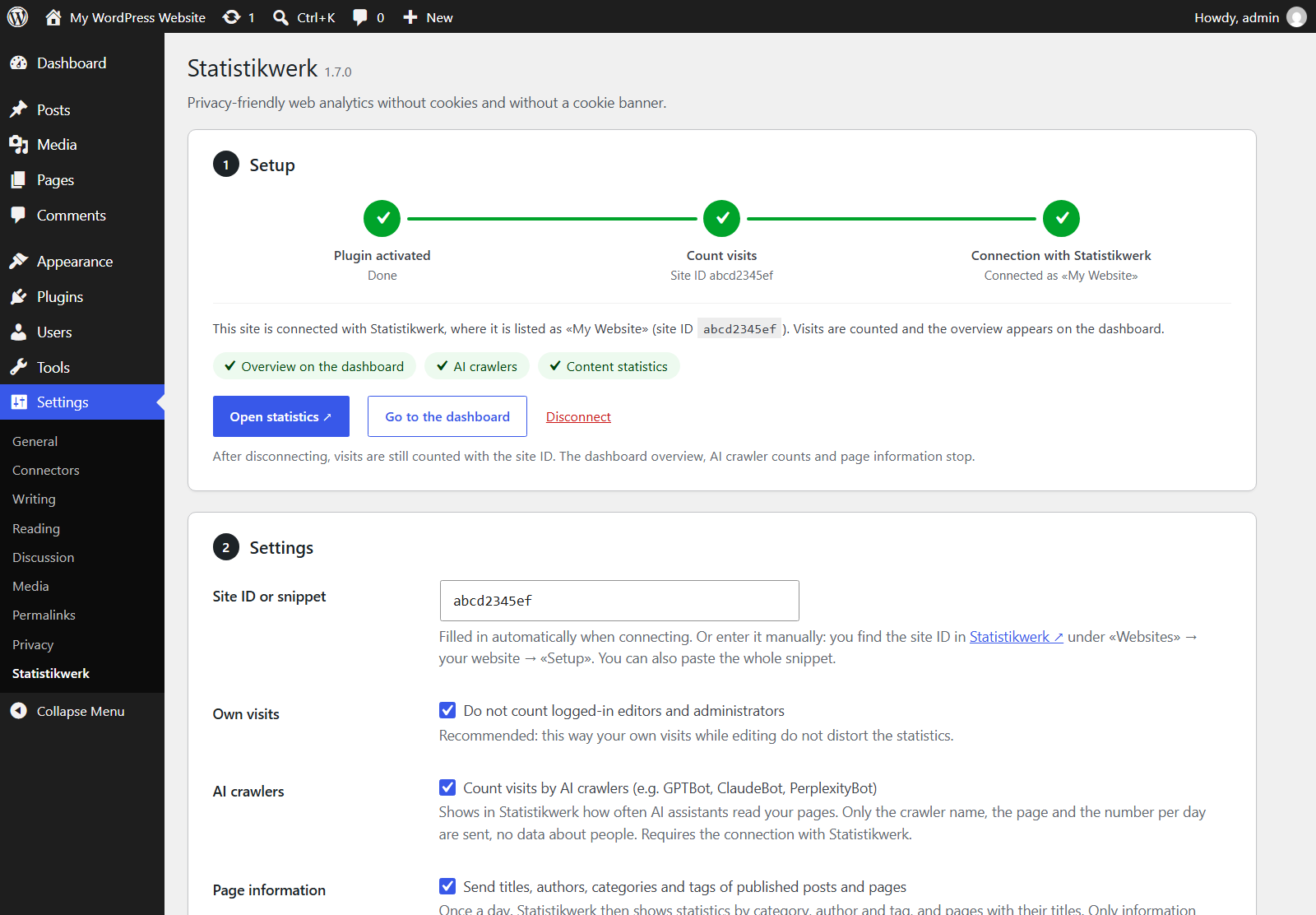Click the Media sidebar icon
Image resolution: width=1316 pixels, height=915 pixels.
(18, 145)
